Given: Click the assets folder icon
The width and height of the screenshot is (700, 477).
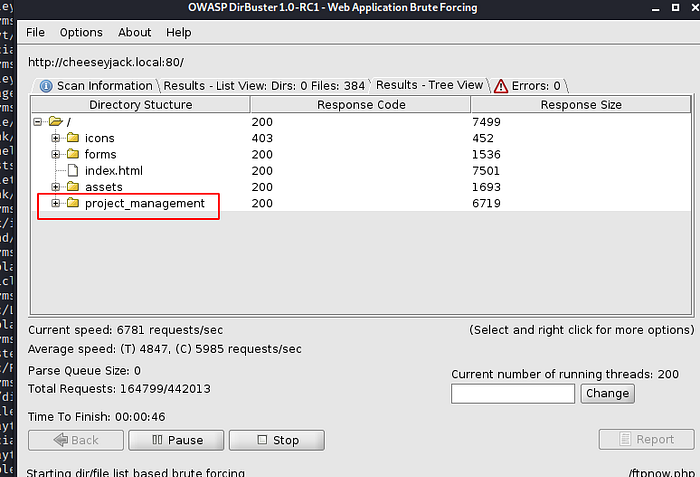Looking at the screenshot, I should (73, 187).
